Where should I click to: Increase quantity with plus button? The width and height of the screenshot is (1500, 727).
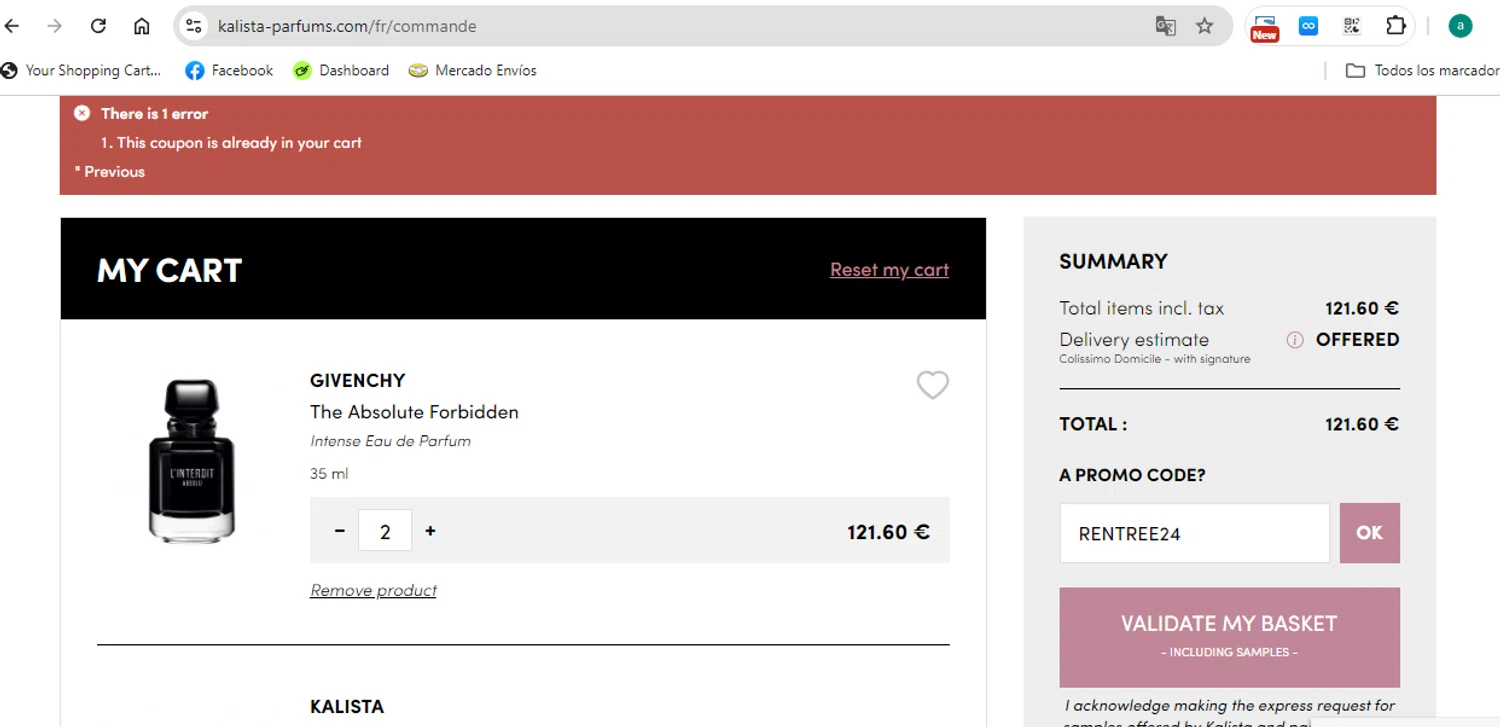pos(430,531)
